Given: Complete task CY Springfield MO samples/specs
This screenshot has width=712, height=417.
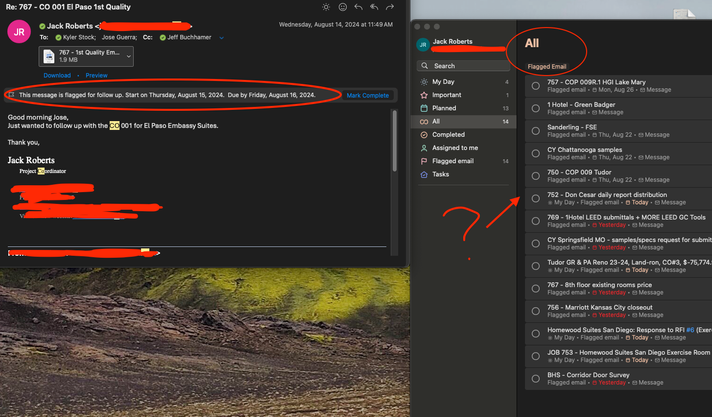Looking at the screenshot, I should coord(536,243).
